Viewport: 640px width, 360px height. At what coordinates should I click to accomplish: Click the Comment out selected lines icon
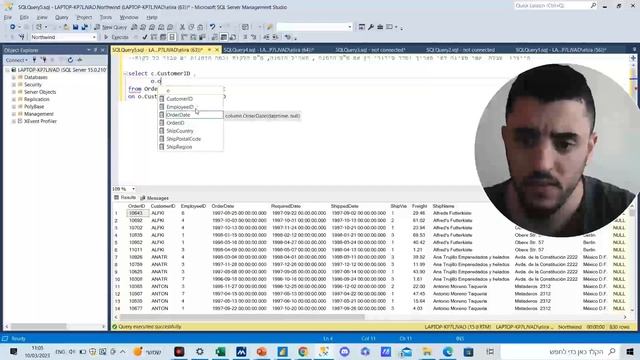point(246,37)
